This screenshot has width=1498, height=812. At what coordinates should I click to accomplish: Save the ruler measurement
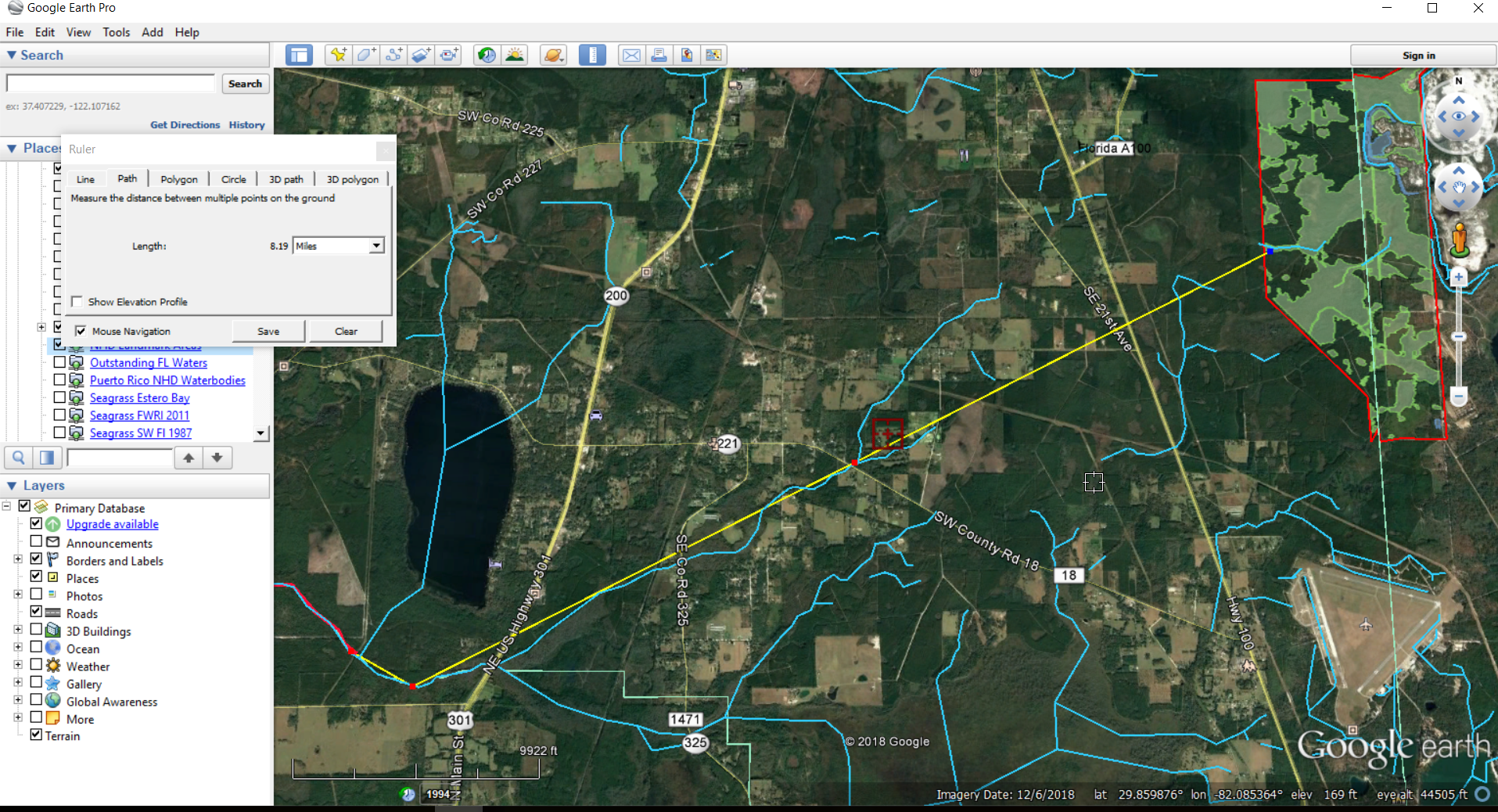[268, 331]
